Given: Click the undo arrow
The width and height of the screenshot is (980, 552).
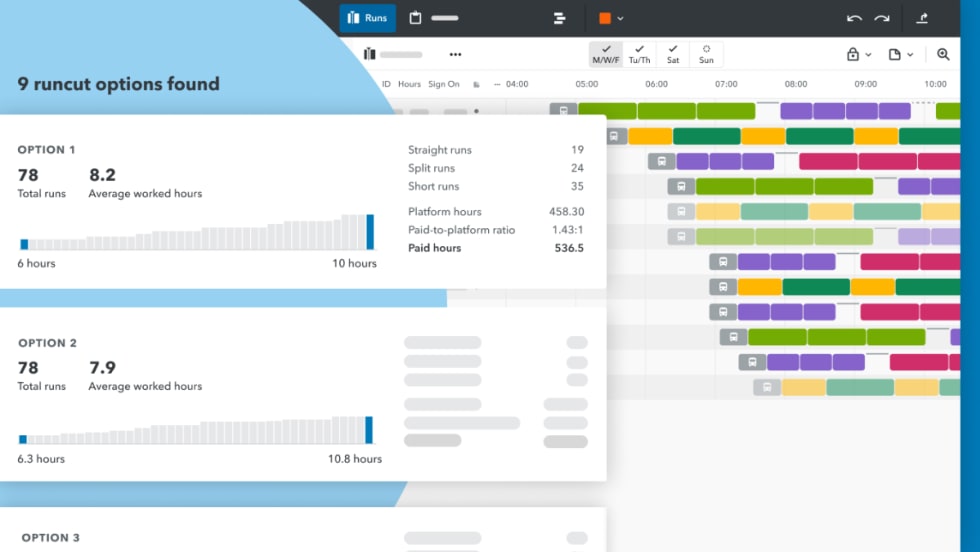Looking at the screenshot, I should [x=854, y=18].
